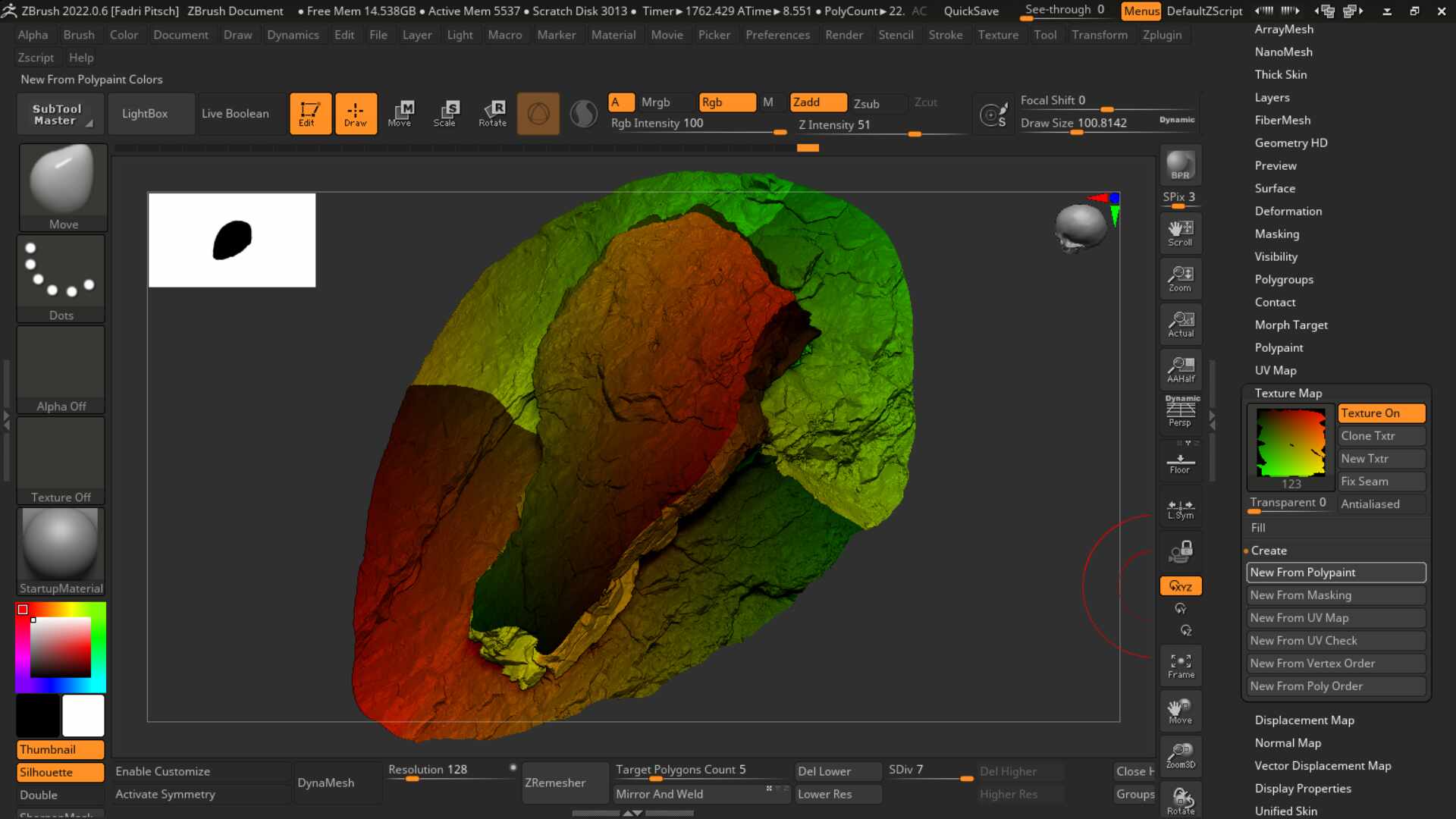Click the BPR render icon
This screenshot has width=1456, height=819.
pyautogui.click(x=1180, y=165)
